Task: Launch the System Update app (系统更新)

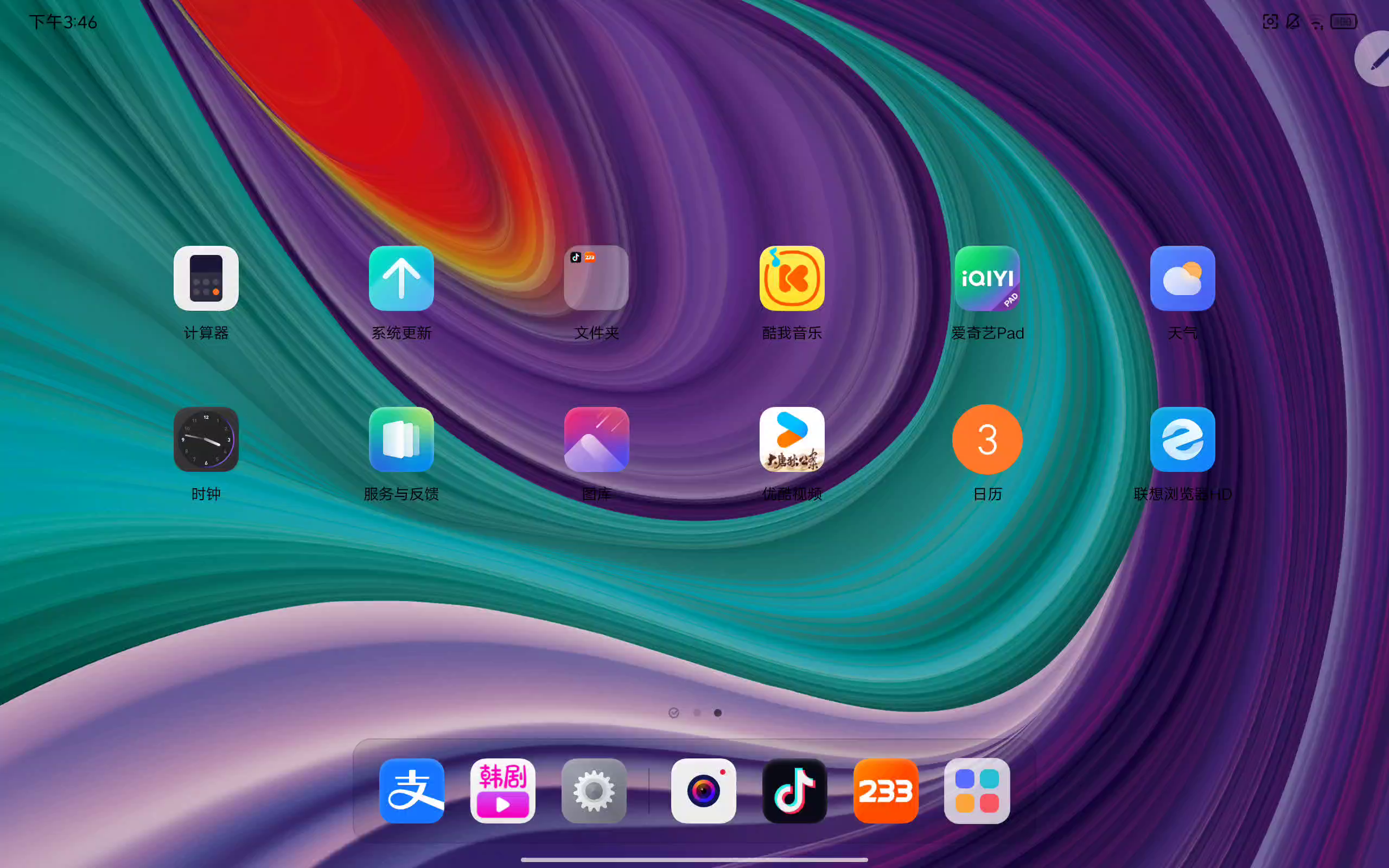Action: coord(401,278)
